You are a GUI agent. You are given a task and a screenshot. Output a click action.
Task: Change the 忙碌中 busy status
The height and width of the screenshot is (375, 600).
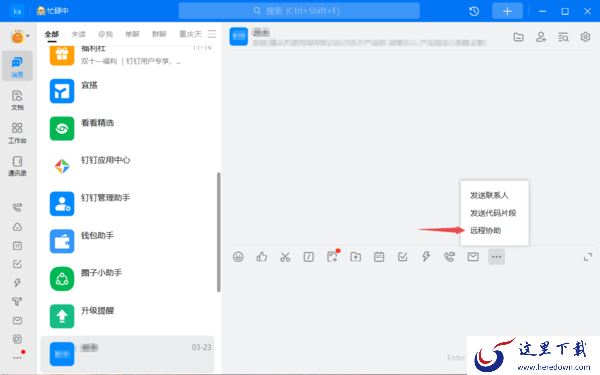point(52,11)
